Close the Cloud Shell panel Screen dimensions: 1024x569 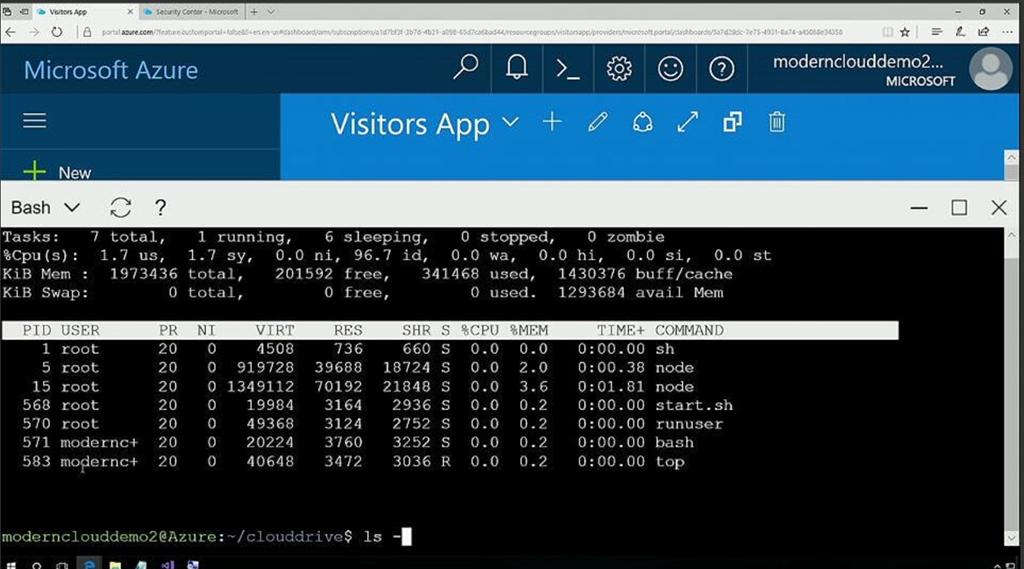pyautogui.click(x=999, y=208)
